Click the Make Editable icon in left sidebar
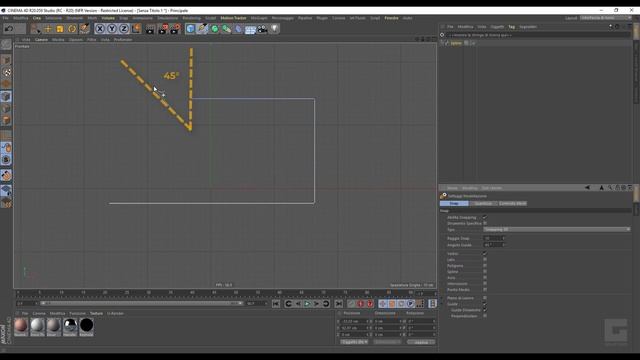 pos(6,44)
